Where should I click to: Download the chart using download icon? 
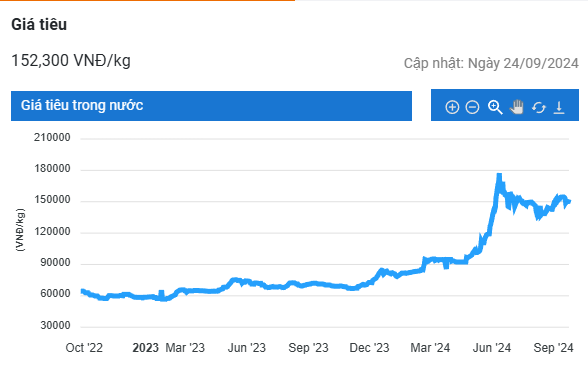coord(559,108)
